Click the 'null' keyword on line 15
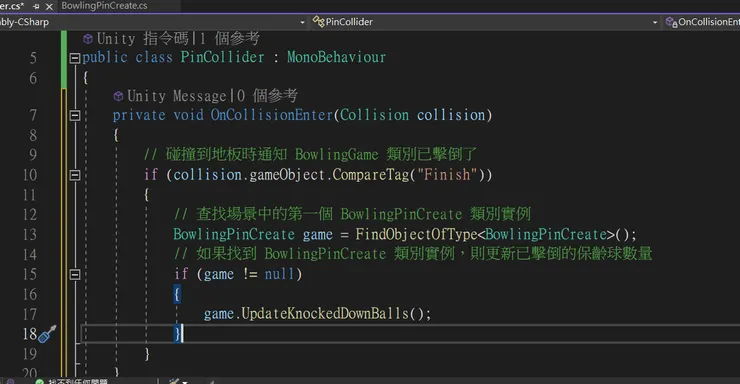The width and height of the screenshot is (740, 384). pos(279,274)
